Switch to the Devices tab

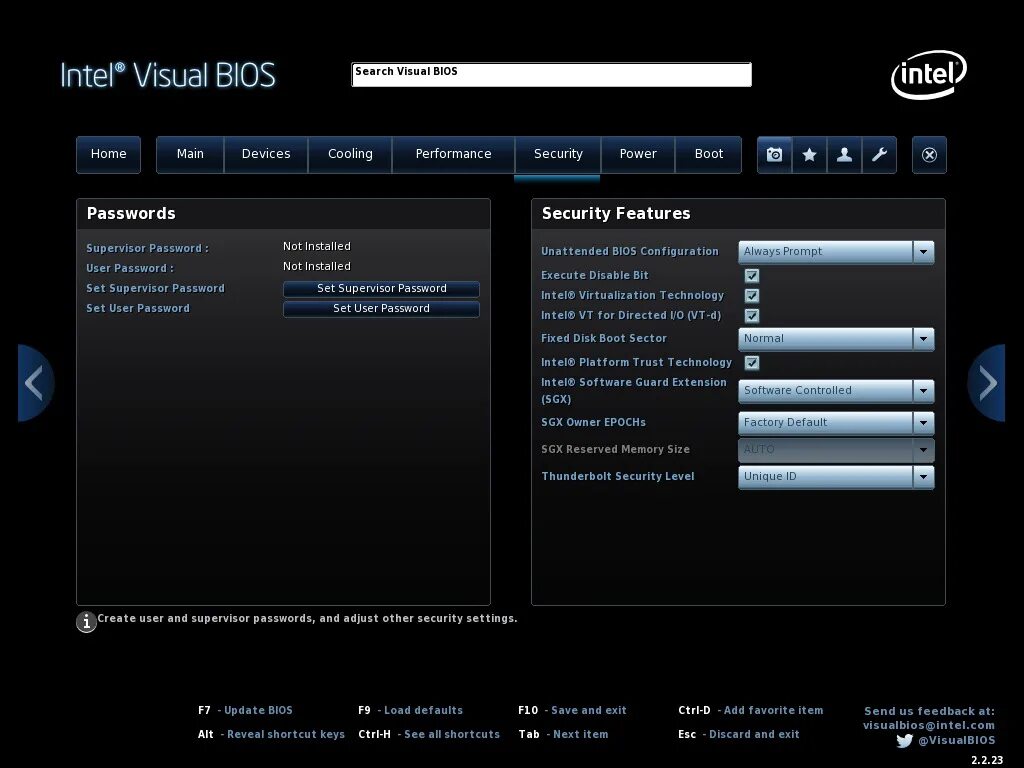pos(266,155)
